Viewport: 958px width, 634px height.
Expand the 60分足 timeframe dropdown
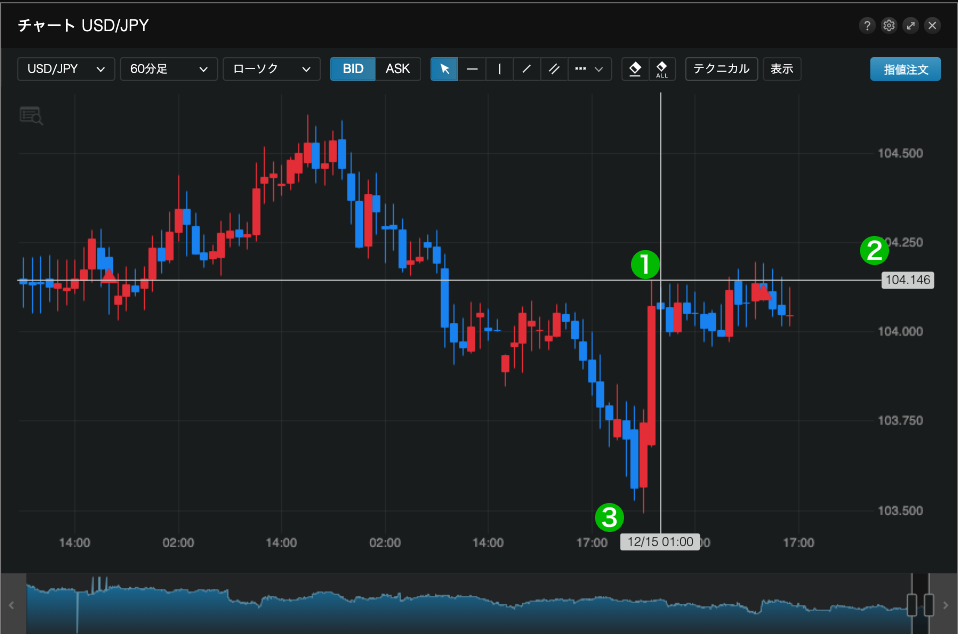[168, 69]
